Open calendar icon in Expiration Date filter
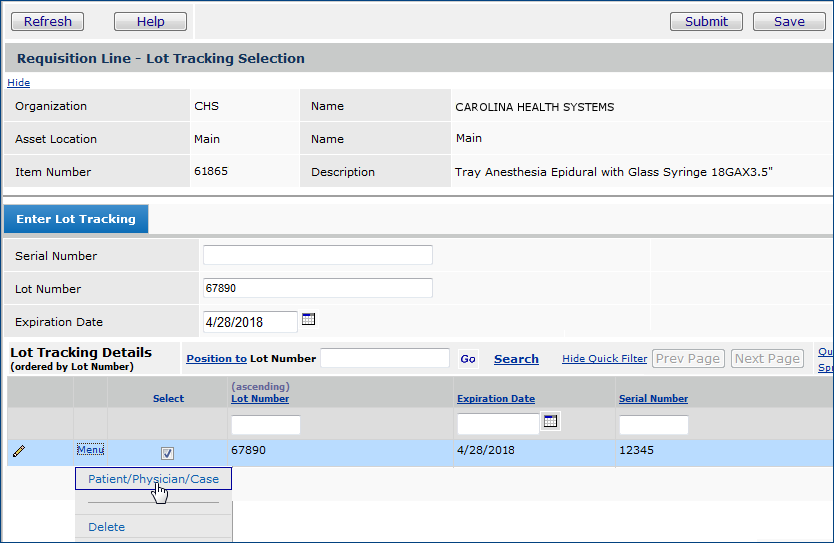This screenshot has width=834, height=543. [x=550, y=422]
